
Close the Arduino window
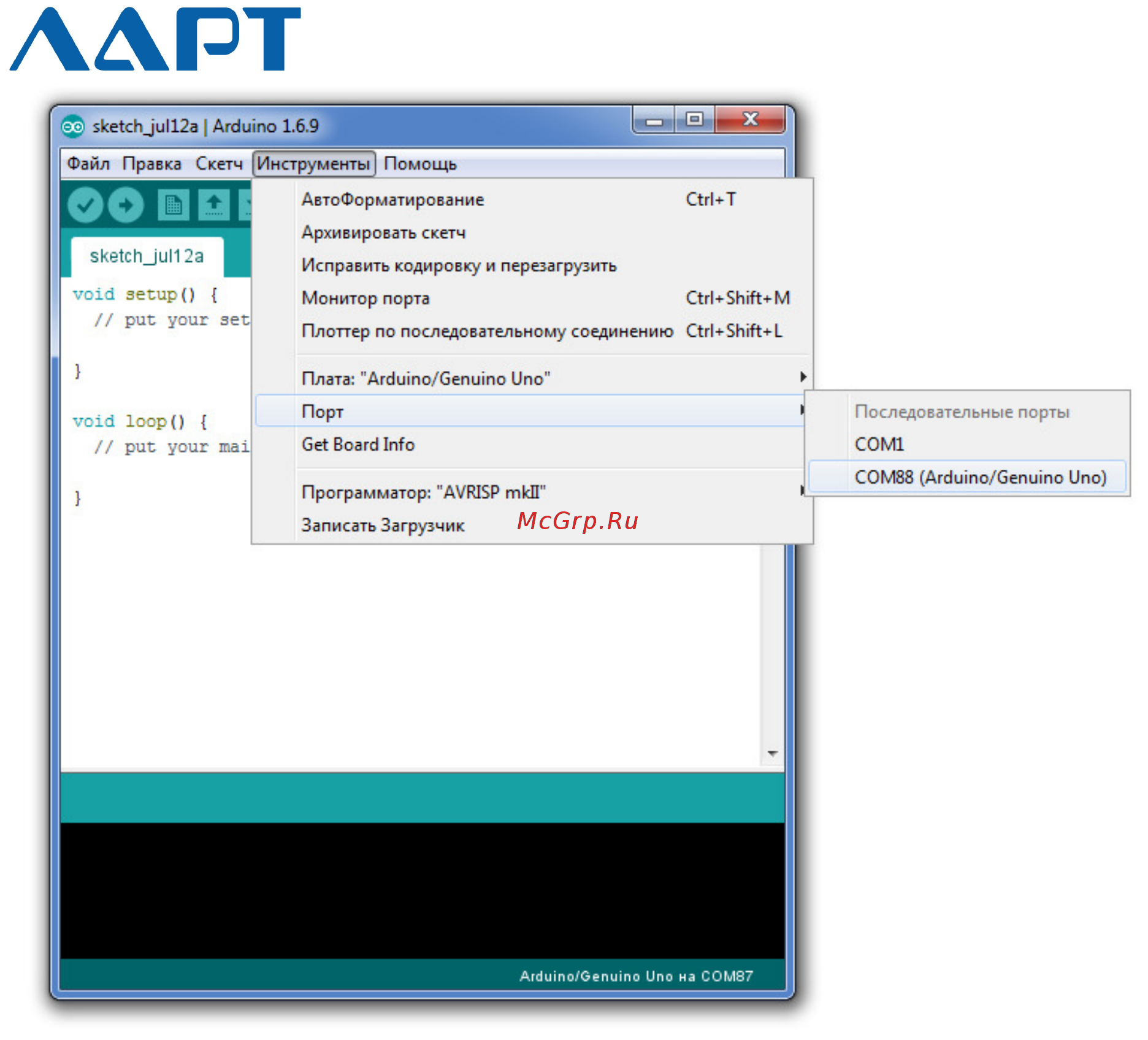click(x=750, y=119)
